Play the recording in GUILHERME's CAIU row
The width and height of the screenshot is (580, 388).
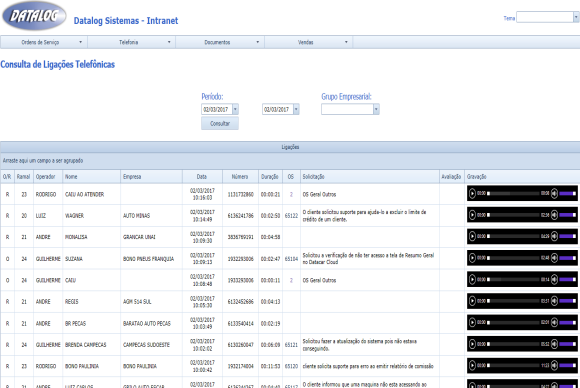click(x=472, y=279)
